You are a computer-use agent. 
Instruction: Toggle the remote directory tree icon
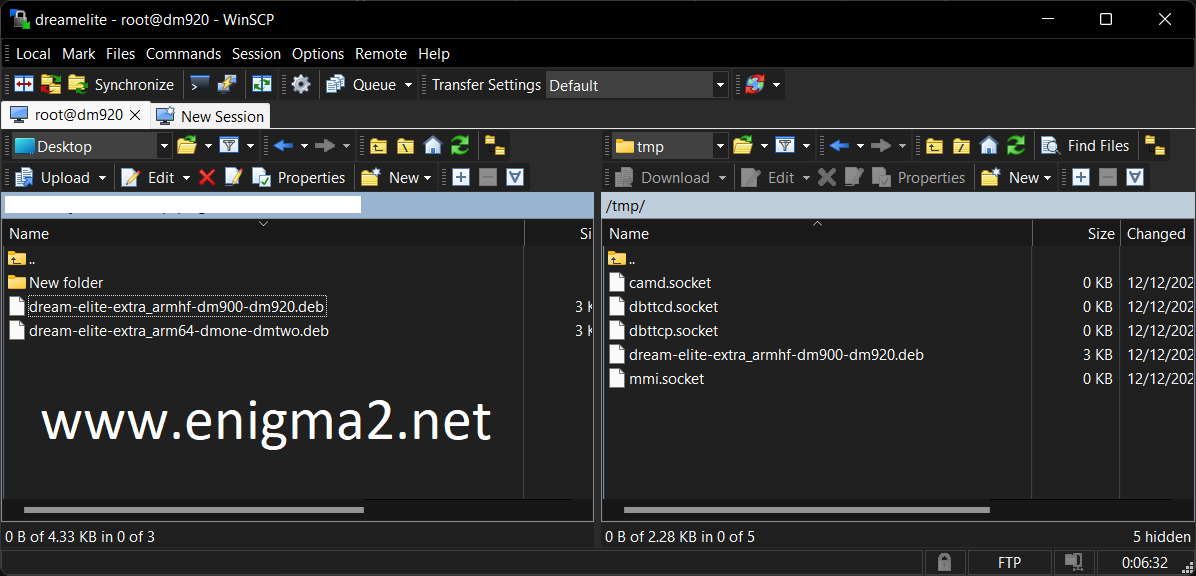point(1155,146)
